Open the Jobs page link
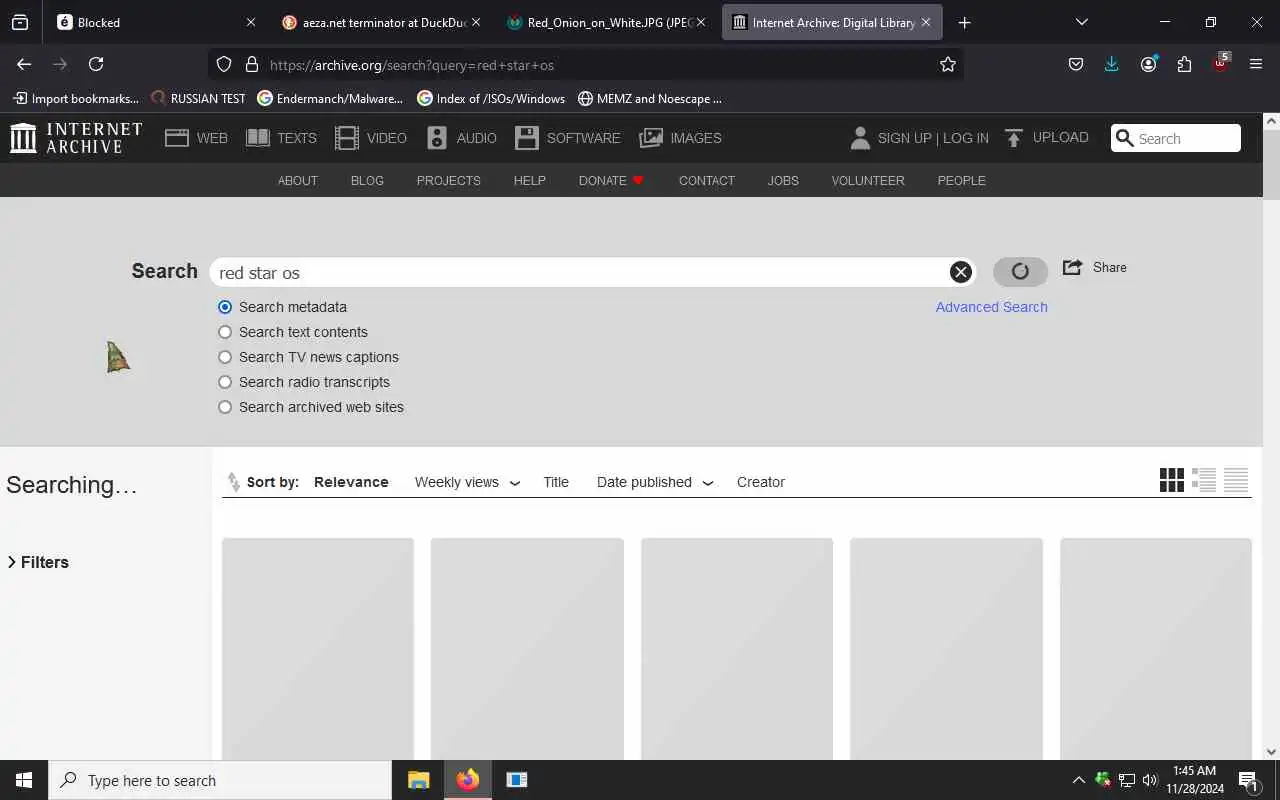 tap(783, 180)
